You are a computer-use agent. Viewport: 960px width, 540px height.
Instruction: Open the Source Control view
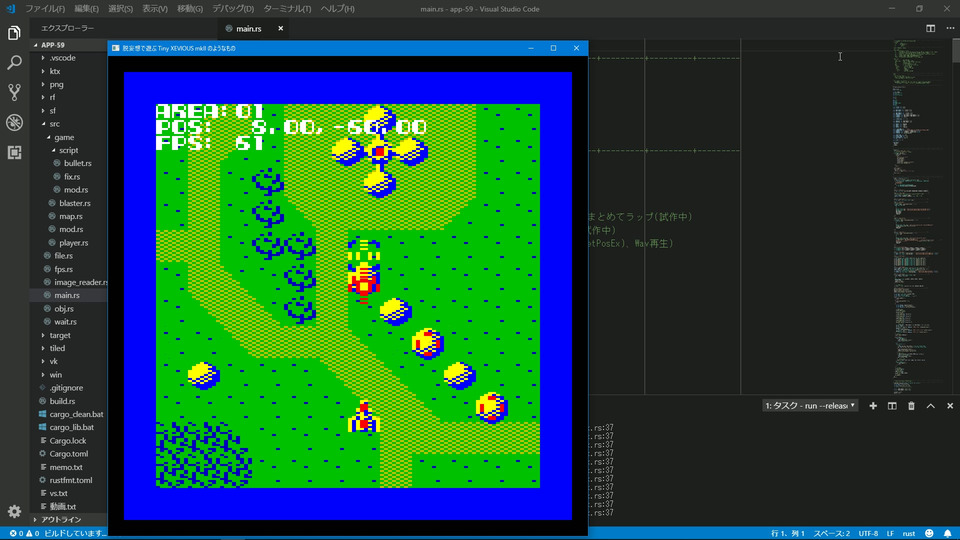14,92
